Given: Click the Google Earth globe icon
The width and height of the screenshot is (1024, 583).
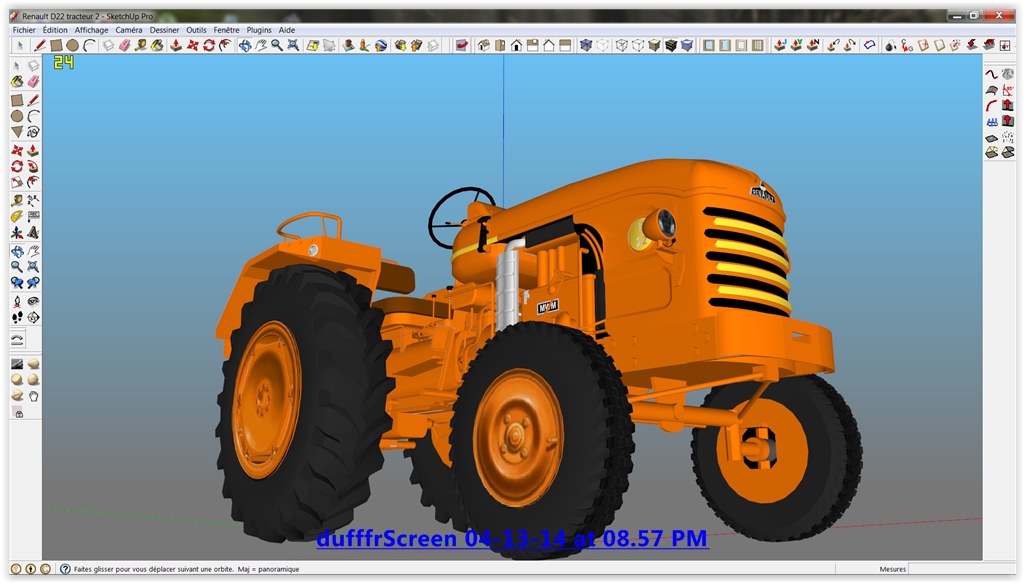Looking at the screenshot, I should pyautogui.click(x=381, y=45).
